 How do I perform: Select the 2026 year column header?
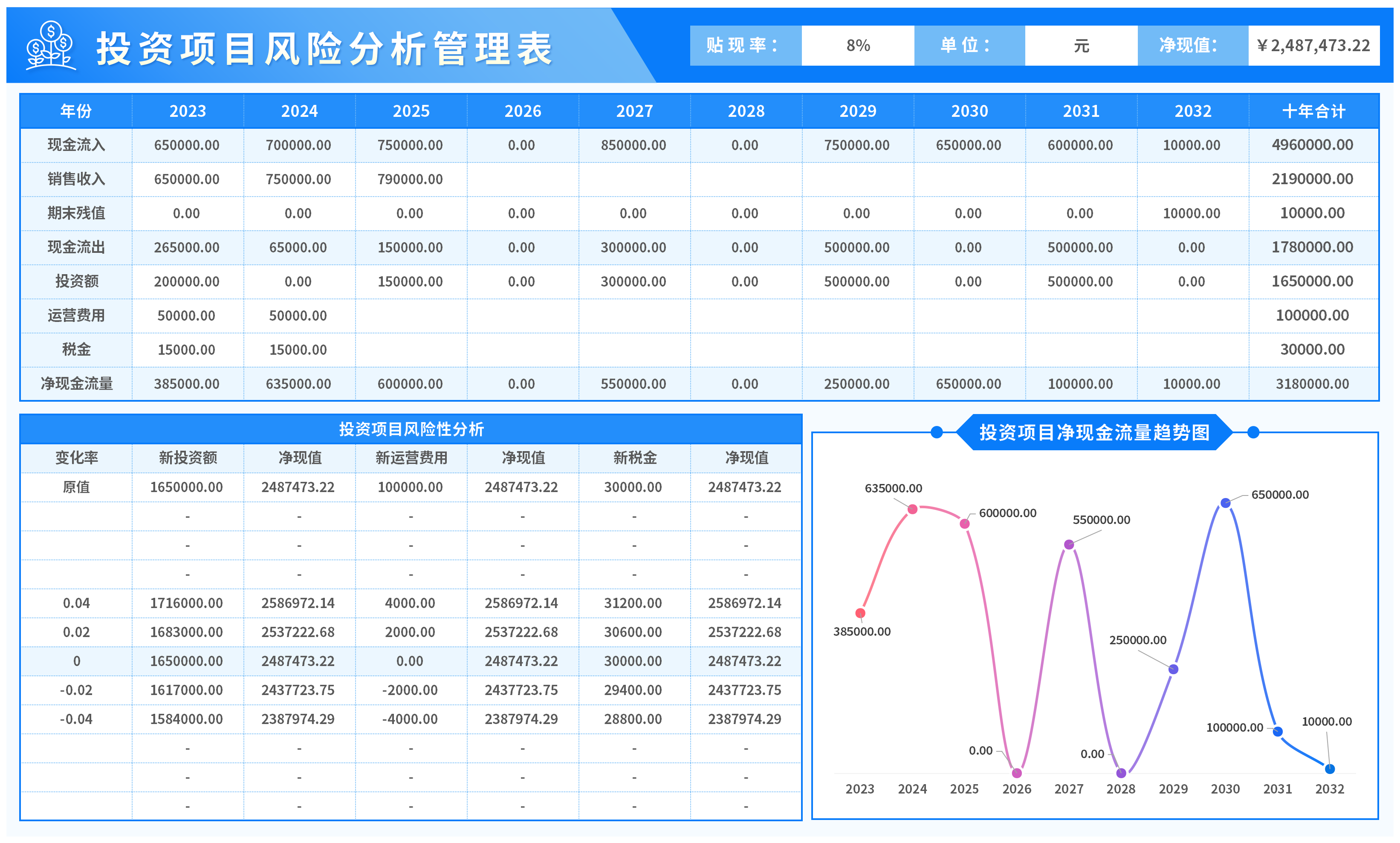tap(523, 111)
